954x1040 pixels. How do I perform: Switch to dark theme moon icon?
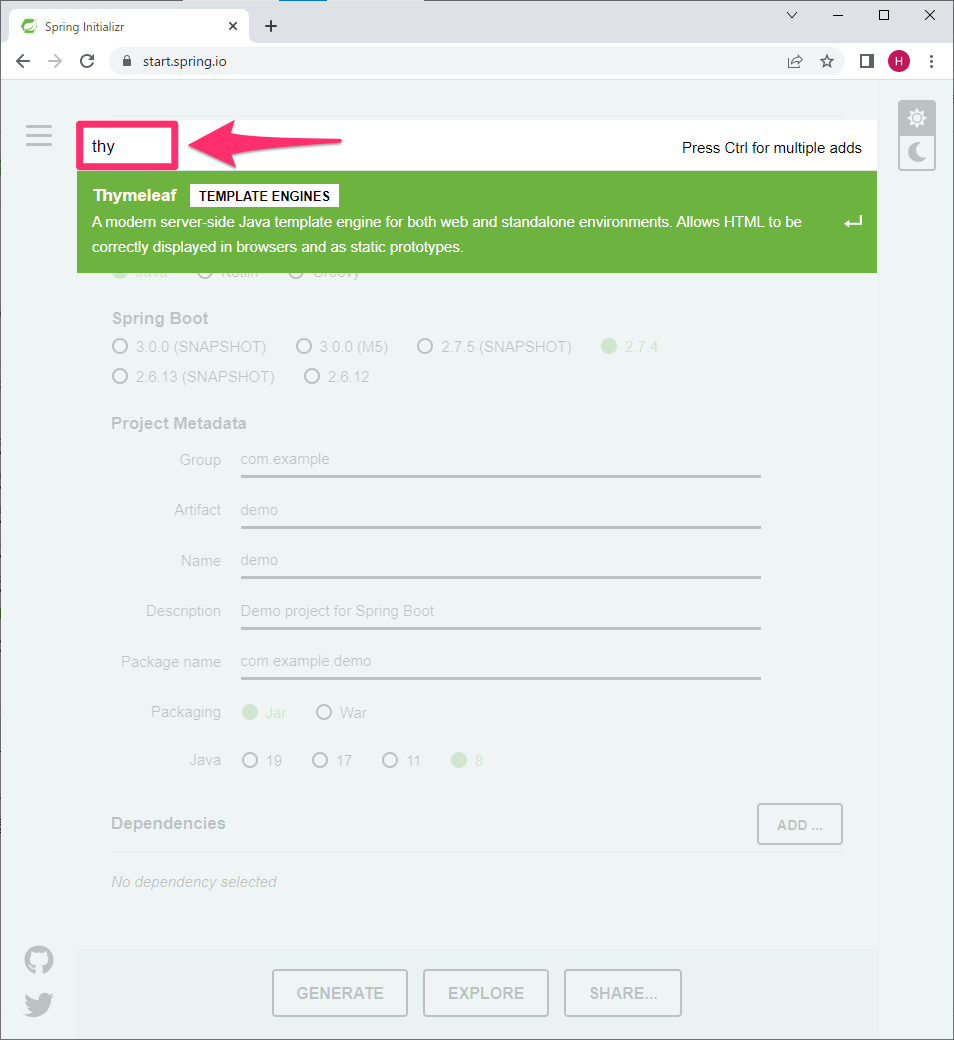click(x=917, y=153)
